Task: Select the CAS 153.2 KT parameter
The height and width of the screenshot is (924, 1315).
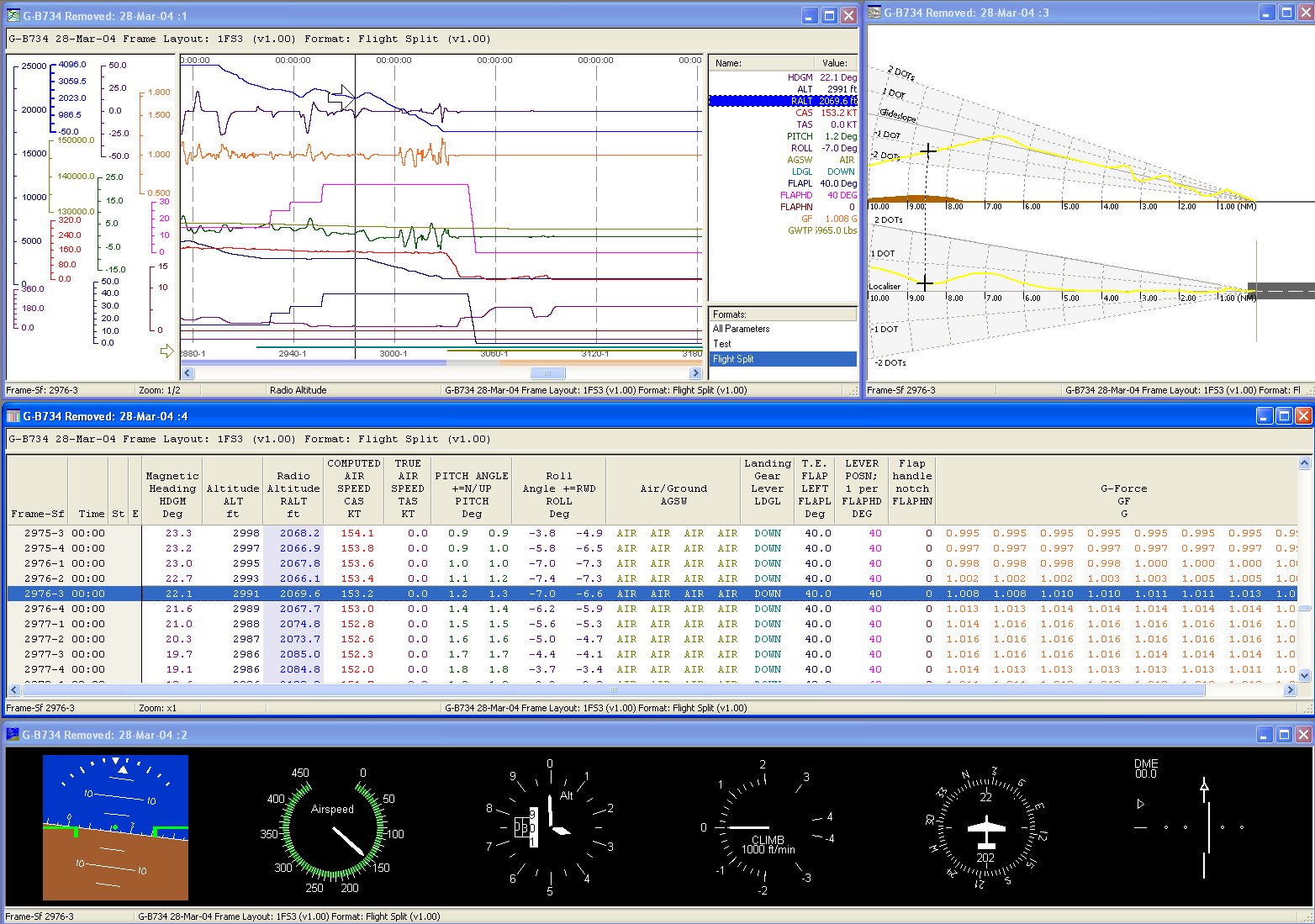Action: point(783,113)
